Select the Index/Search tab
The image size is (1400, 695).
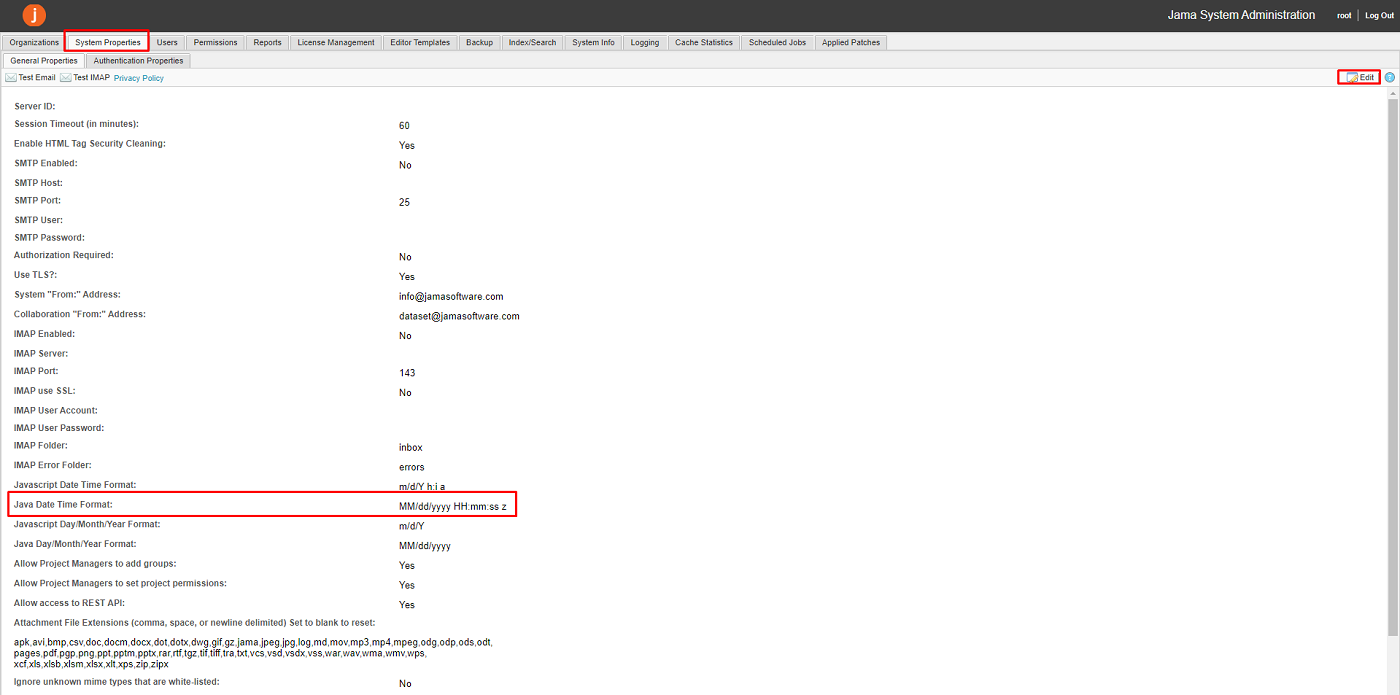coord(532,42)
